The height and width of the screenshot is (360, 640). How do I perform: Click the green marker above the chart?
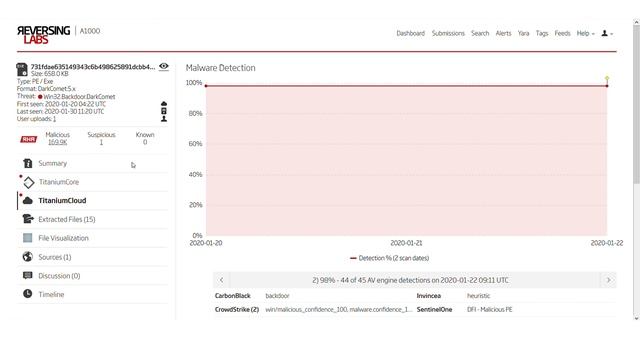point(607,78)
